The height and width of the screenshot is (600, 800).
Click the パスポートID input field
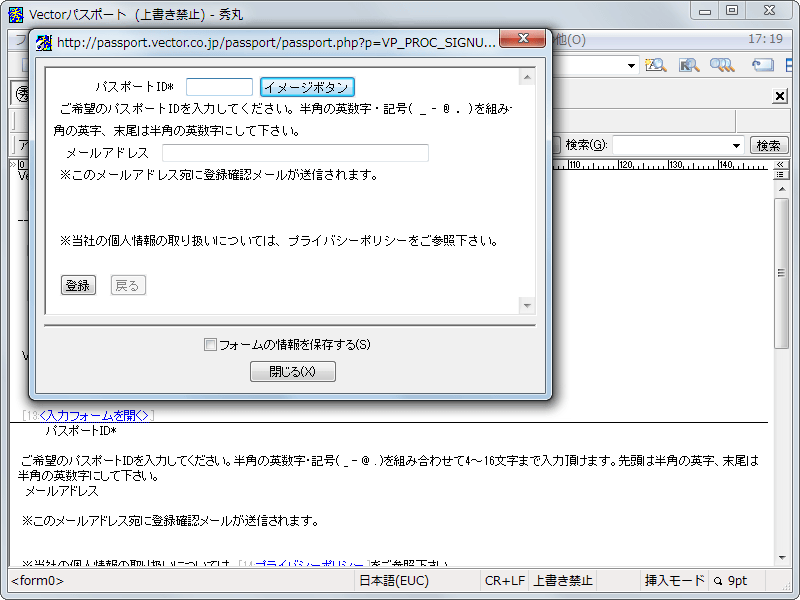219,87
